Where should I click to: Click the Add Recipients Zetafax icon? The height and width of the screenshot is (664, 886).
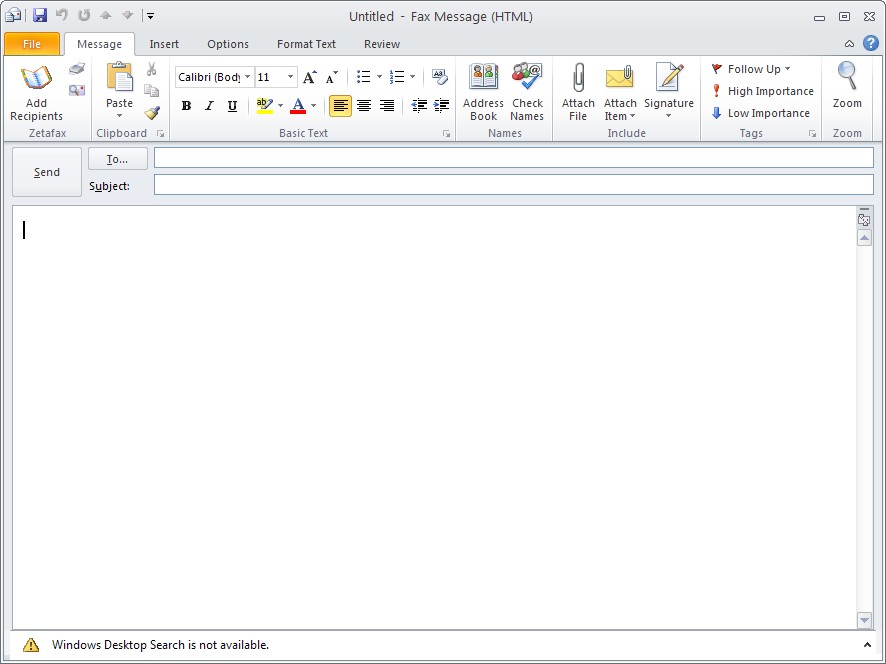(x=36, y=77)
